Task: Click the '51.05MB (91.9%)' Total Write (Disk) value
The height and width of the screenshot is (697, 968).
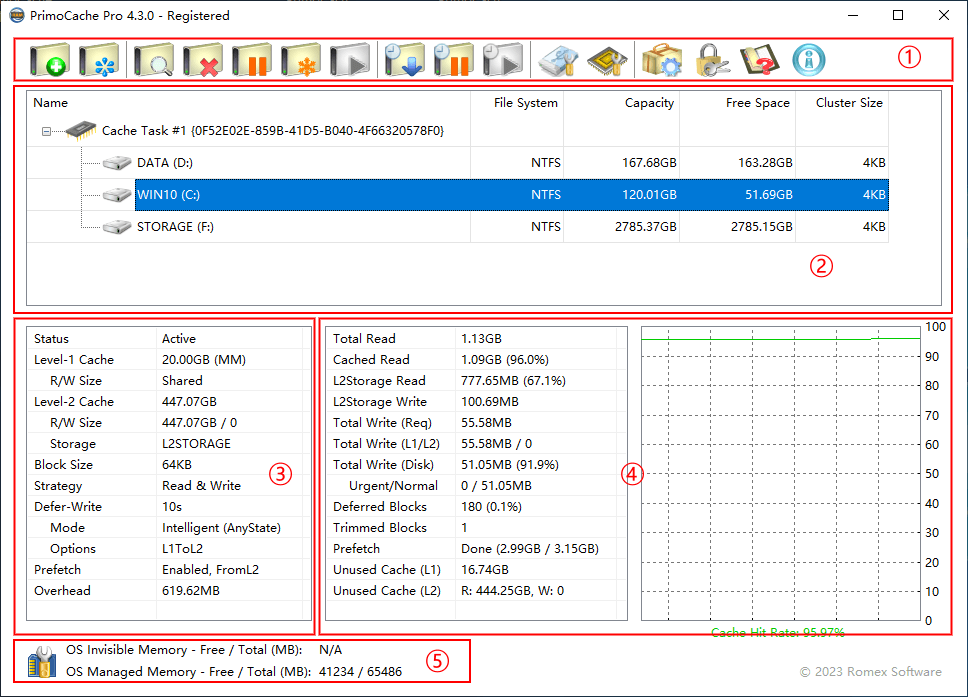Action: tap(509, 464)
